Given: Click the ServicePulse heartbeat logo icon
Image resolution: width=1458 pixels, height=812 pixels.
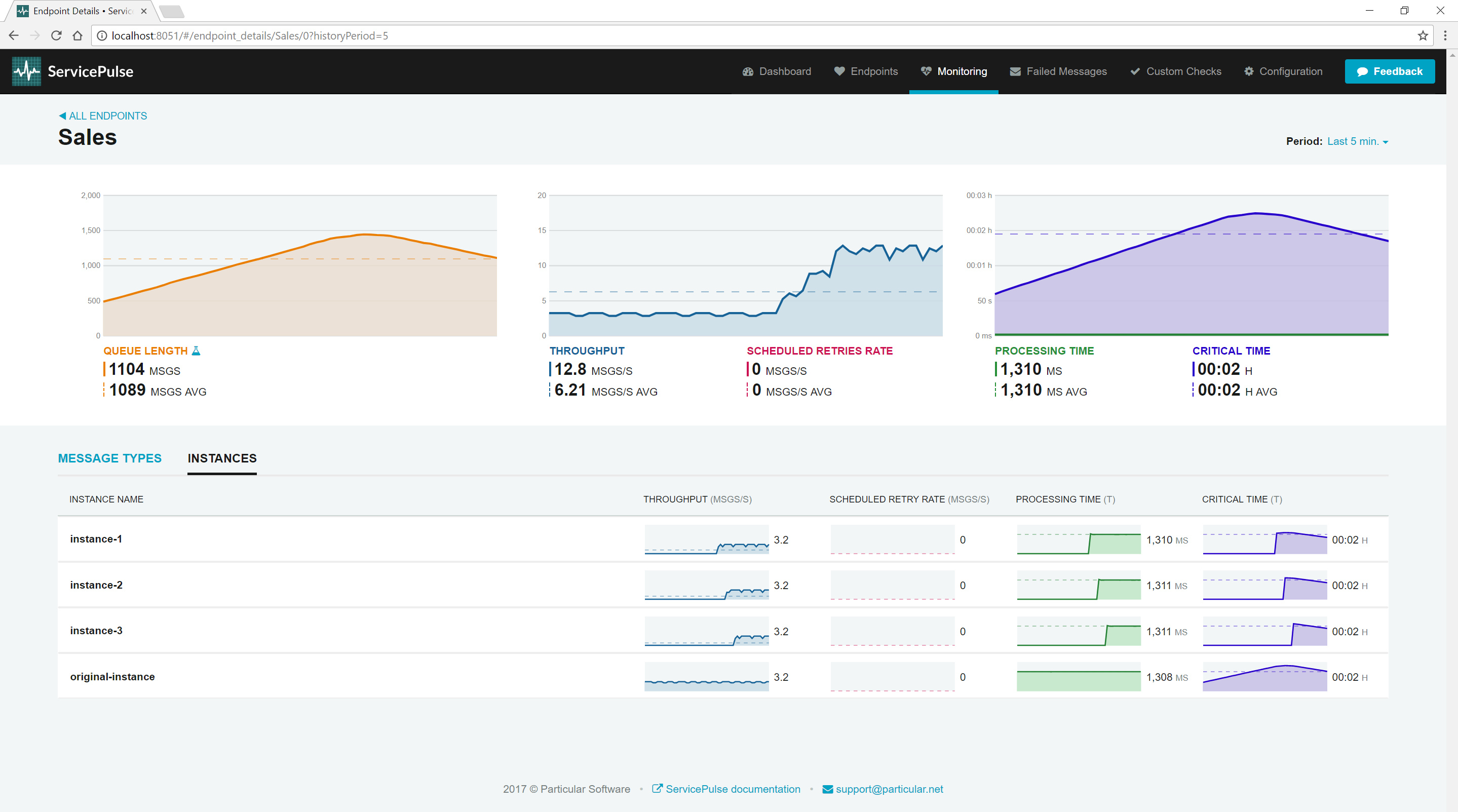Looking at the screenshot, I should pyautogui.click(x=27, y=71).
